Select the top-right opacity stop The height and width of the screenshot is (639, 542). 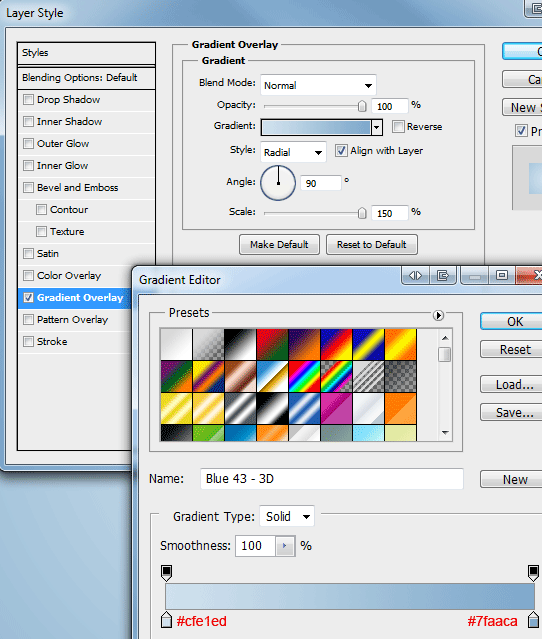(x=533, y=573)
